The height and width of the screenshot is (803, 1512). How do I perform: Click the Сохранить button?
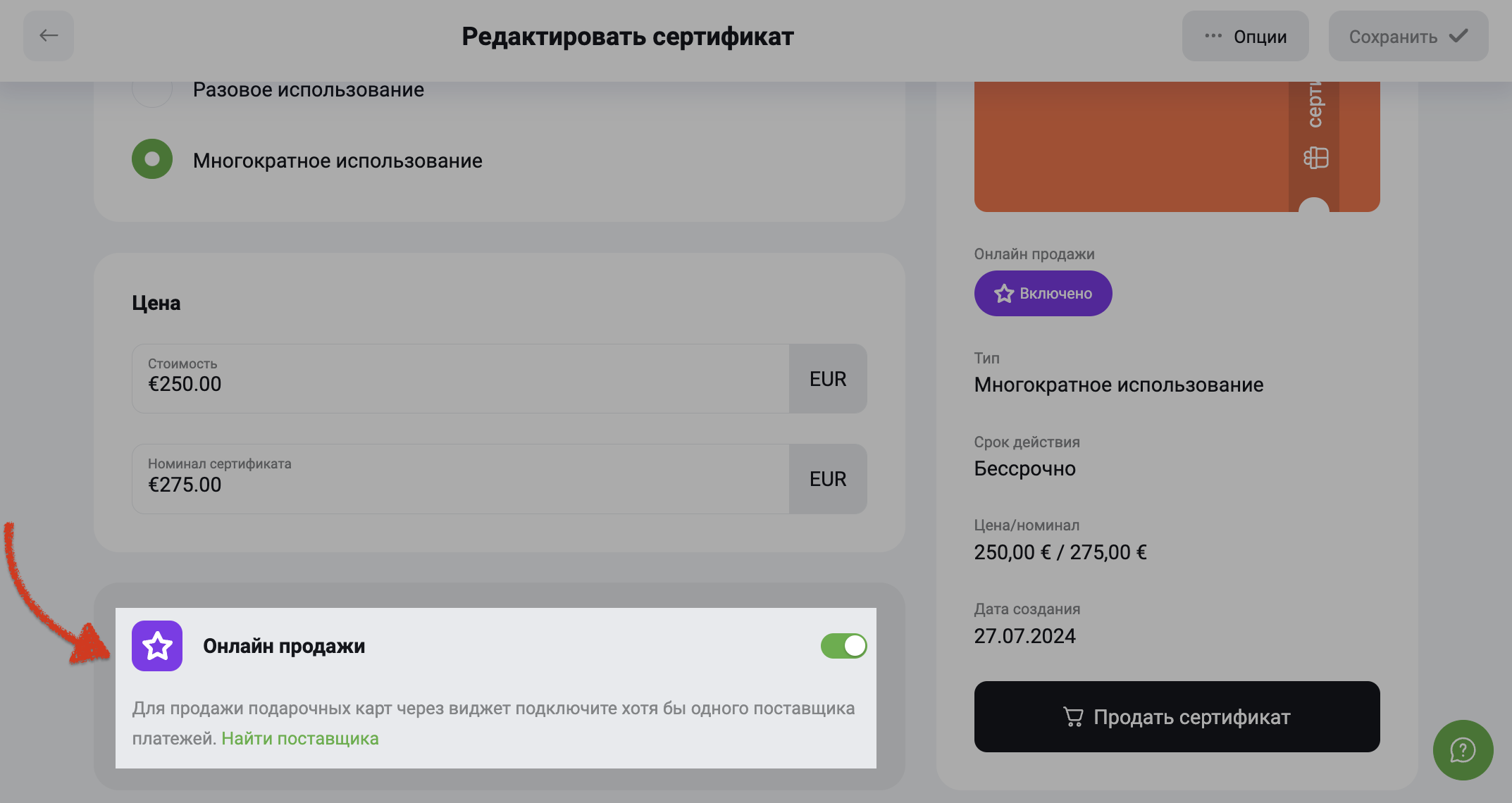[x=1408, y=35]
